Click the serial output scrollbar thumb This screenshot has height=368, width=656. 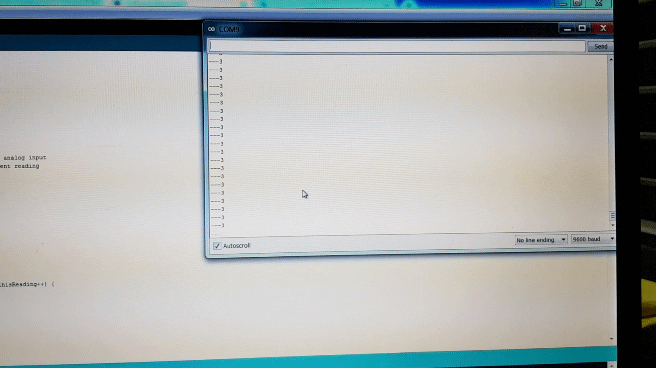pos(612,215)
